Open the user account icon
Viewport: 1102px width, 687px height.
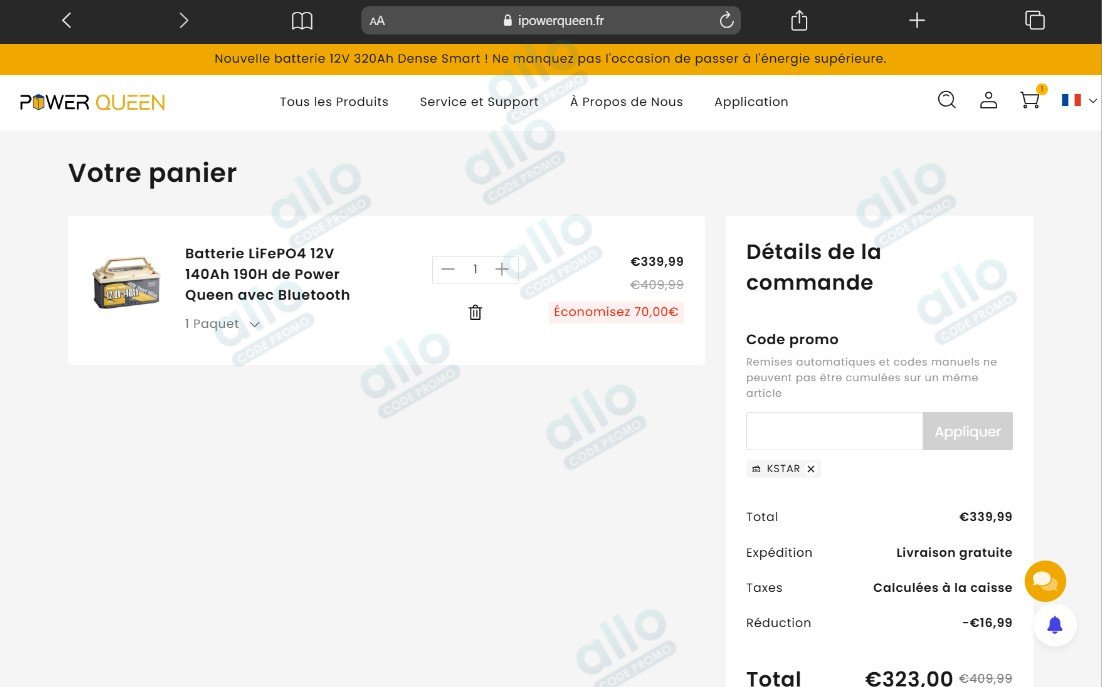point(988,100)
